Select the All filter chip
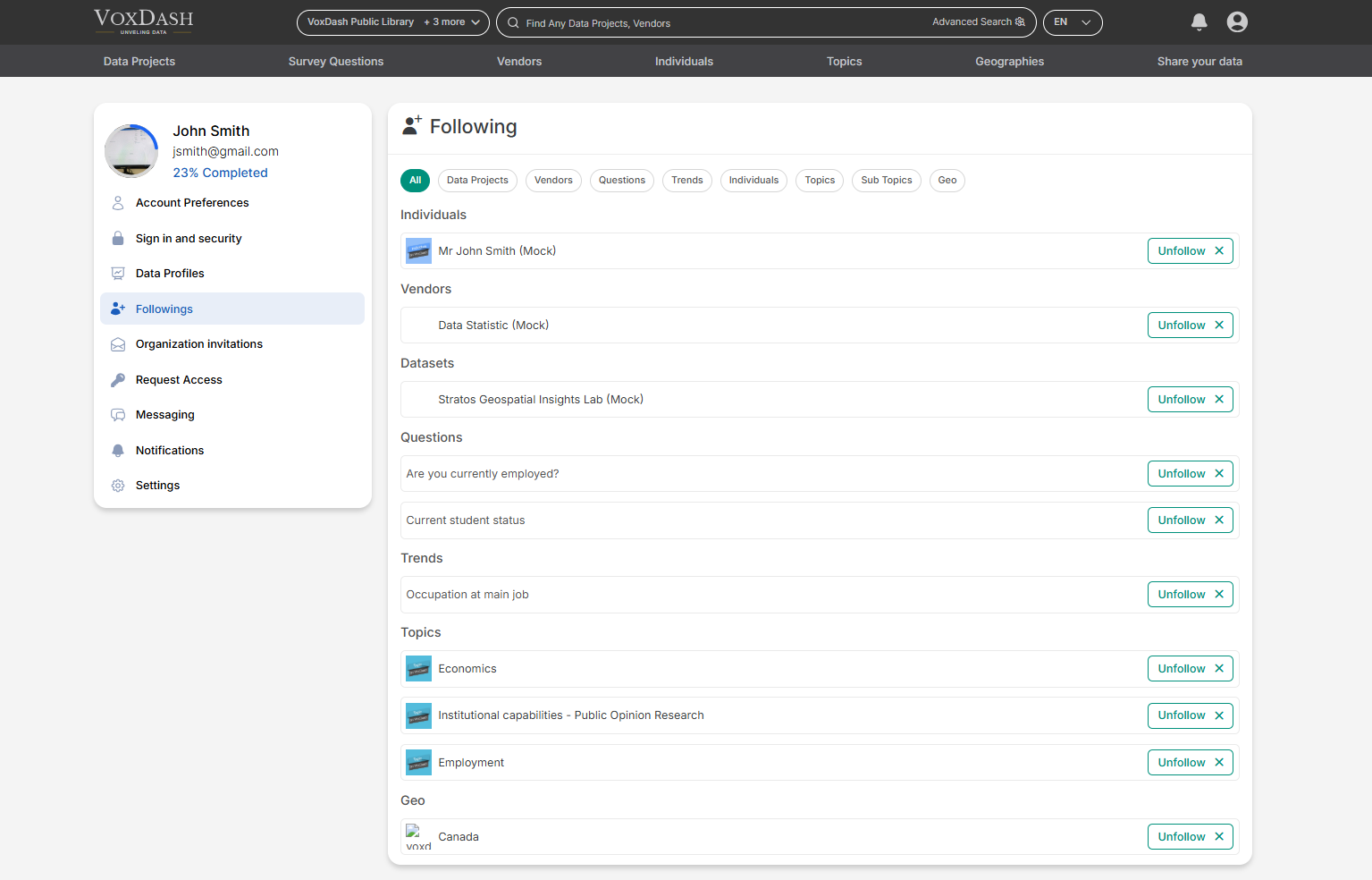The width and height of the screenshot is (1372, 880). 415,181
